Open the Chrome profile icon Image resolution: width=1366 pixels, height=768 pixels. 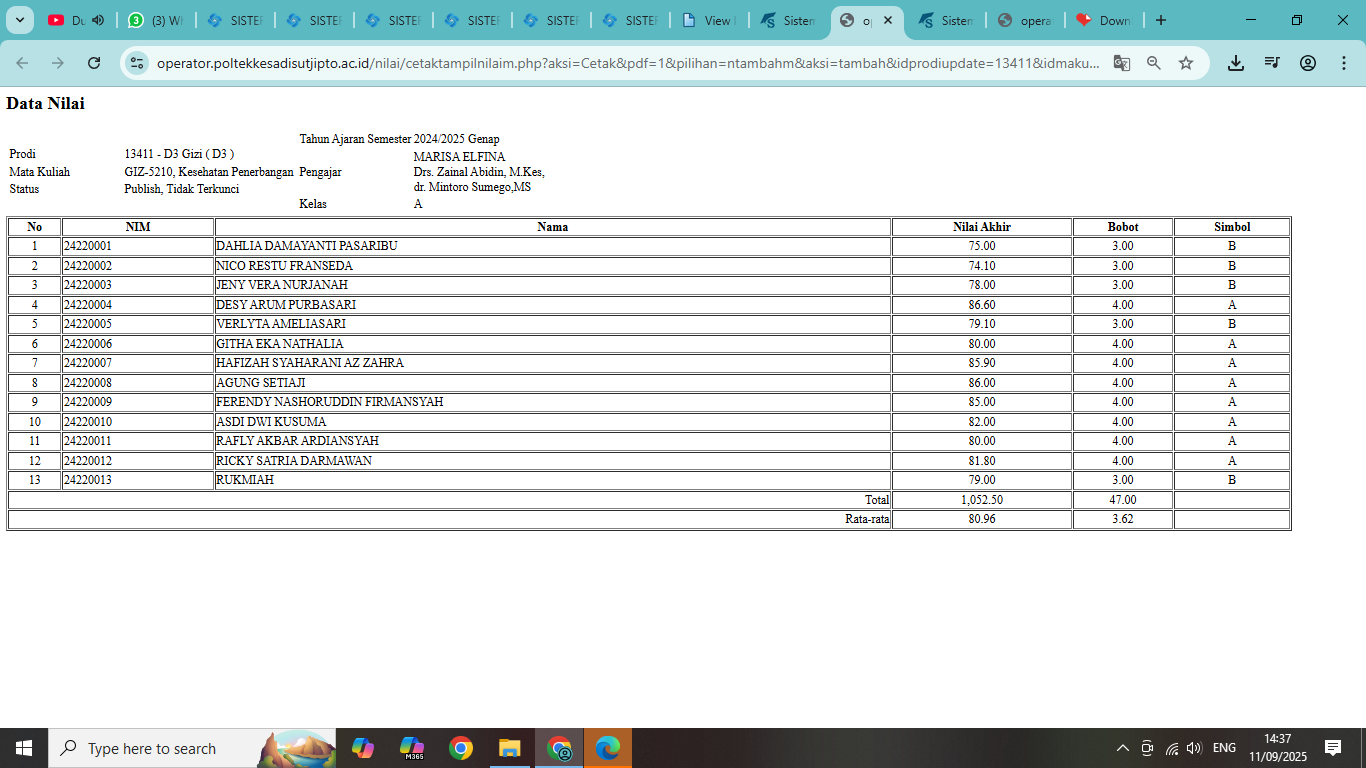click(x=1308, y=63)
